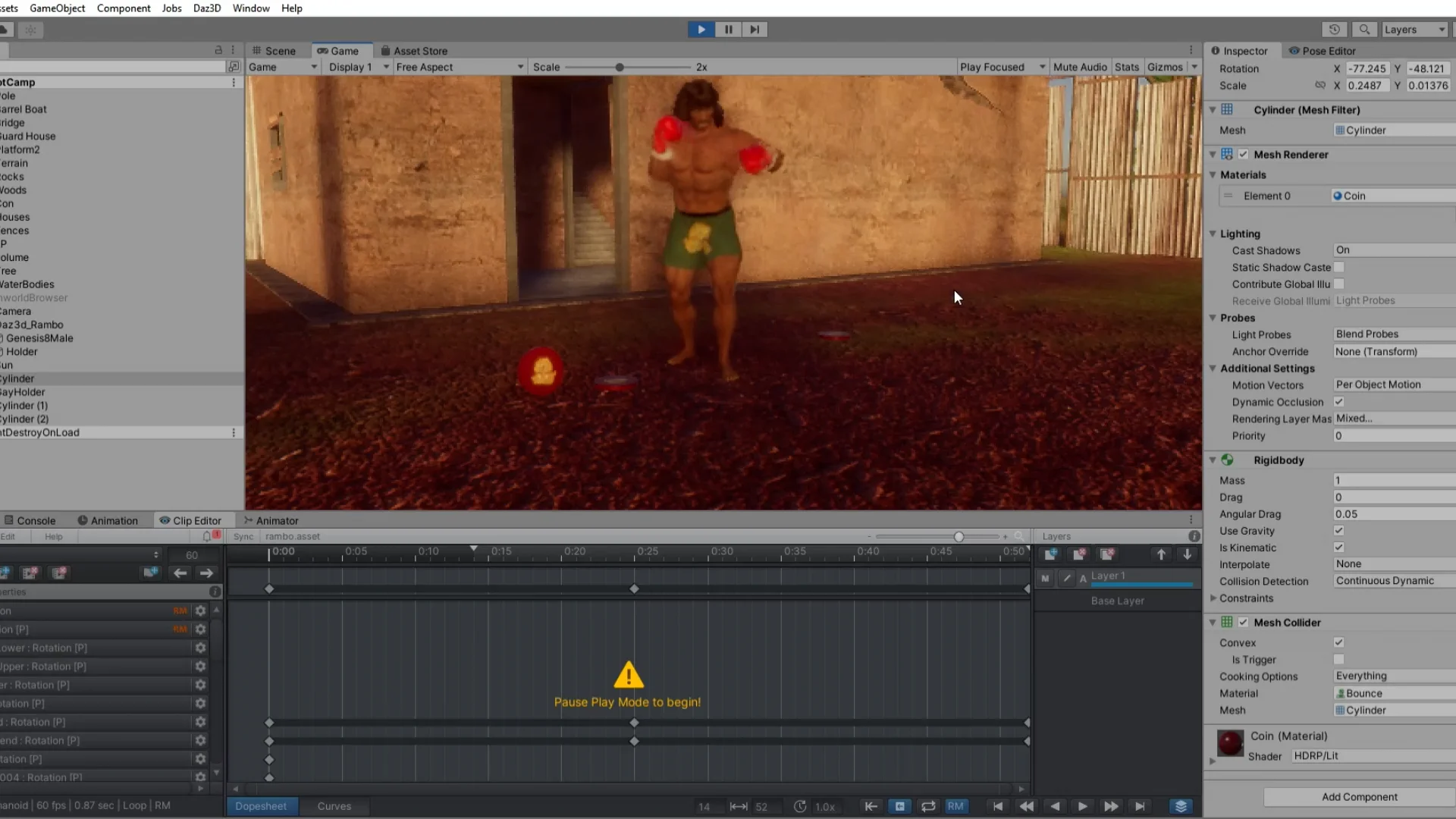Open the Free Aspect dropdown
The width and height of the screenshot is (1456, 819).
point(460,67)
